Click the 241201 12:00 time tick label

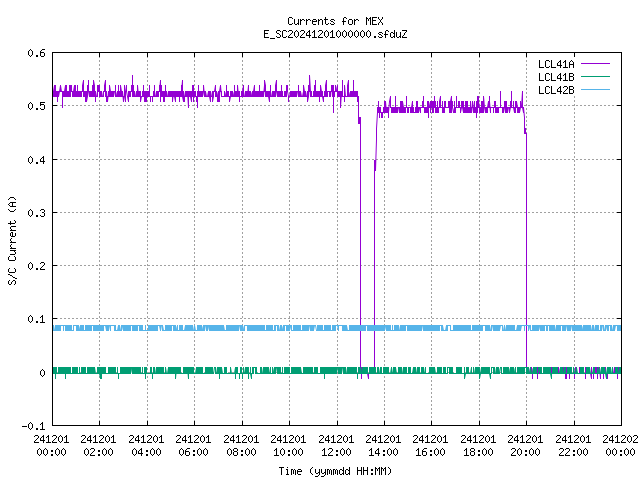click(336, 446)
